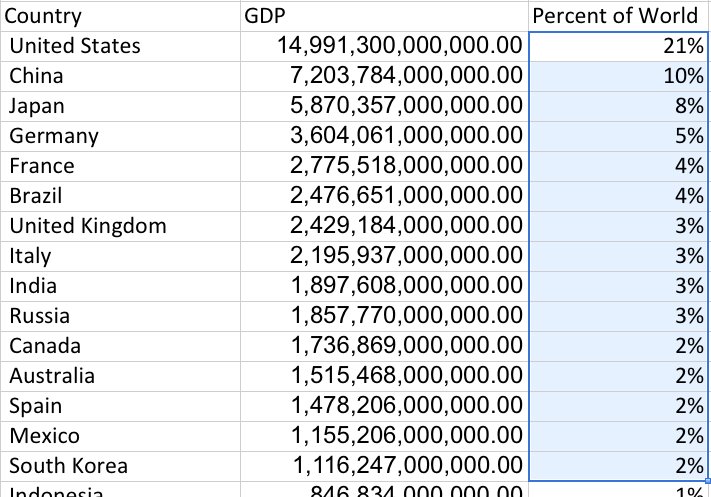Click the 4% cell in France row
Viewport: 711px width, 497px height.
coord(618,166)
